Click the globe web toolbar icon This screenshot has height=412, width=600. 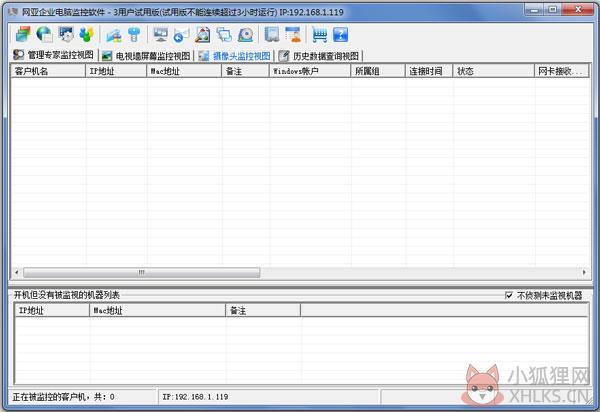[x=44, y=34]
